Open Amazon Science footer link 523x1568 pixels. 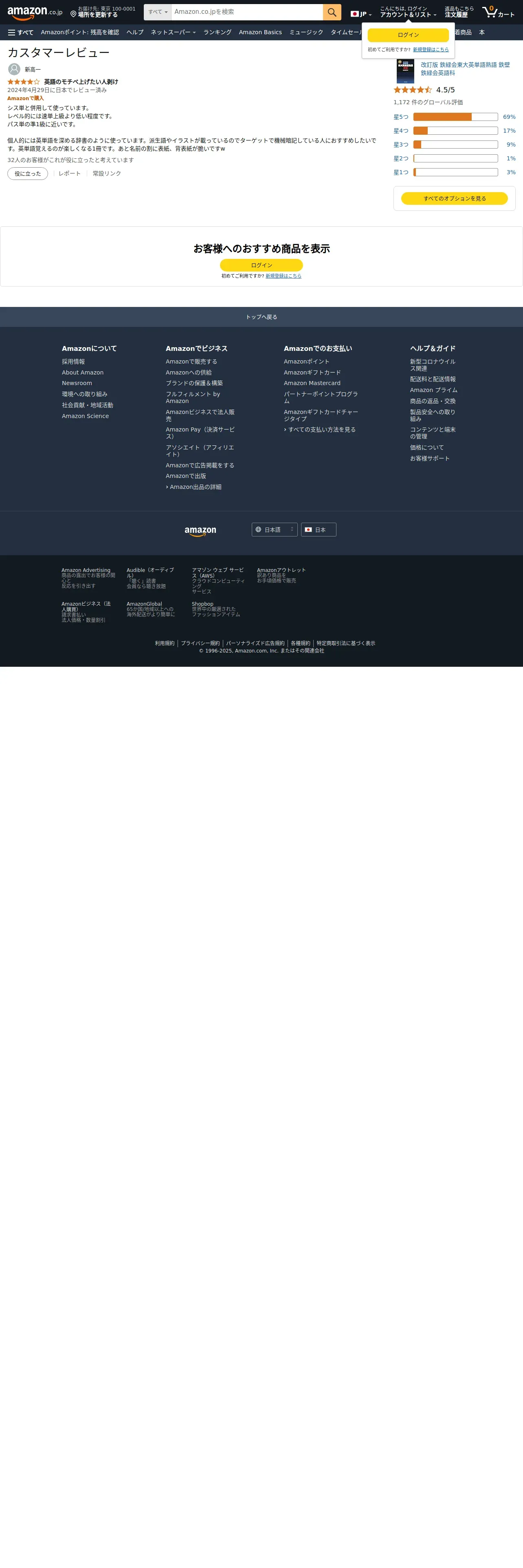tap(85, 416)
